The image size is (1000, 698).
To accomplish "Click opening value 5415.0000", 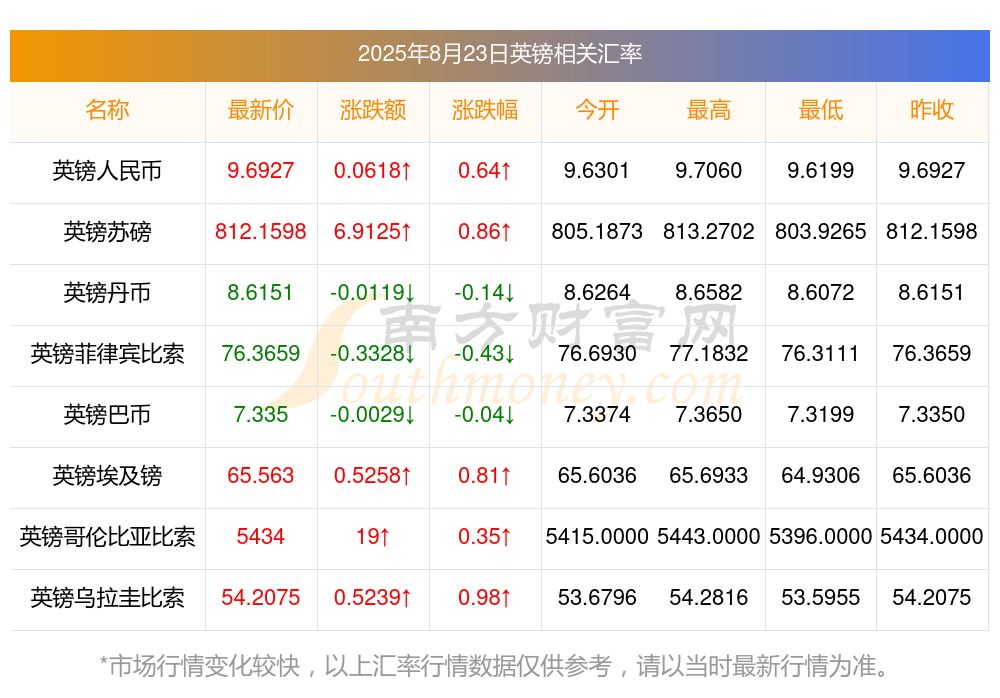I will click(x=597, y=537).
